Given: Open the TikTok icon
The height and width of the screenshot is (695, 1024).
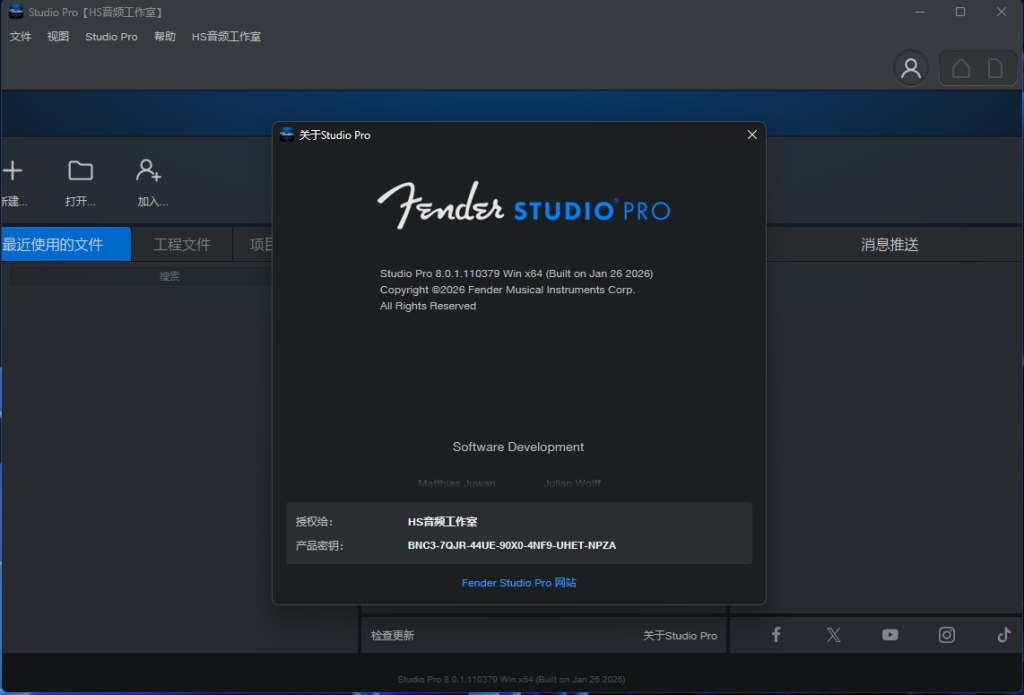Looking at the screenshot, I should tap(1003, 634).
